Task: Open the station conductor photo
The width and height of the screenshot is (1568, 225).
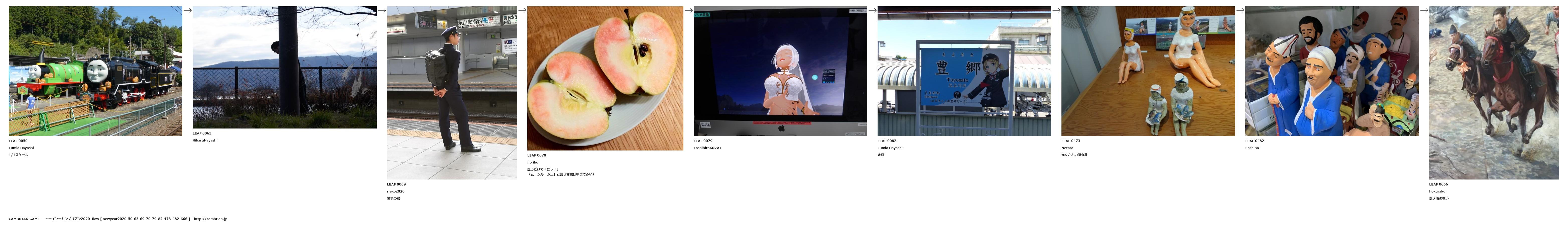Action: [452, 92]
